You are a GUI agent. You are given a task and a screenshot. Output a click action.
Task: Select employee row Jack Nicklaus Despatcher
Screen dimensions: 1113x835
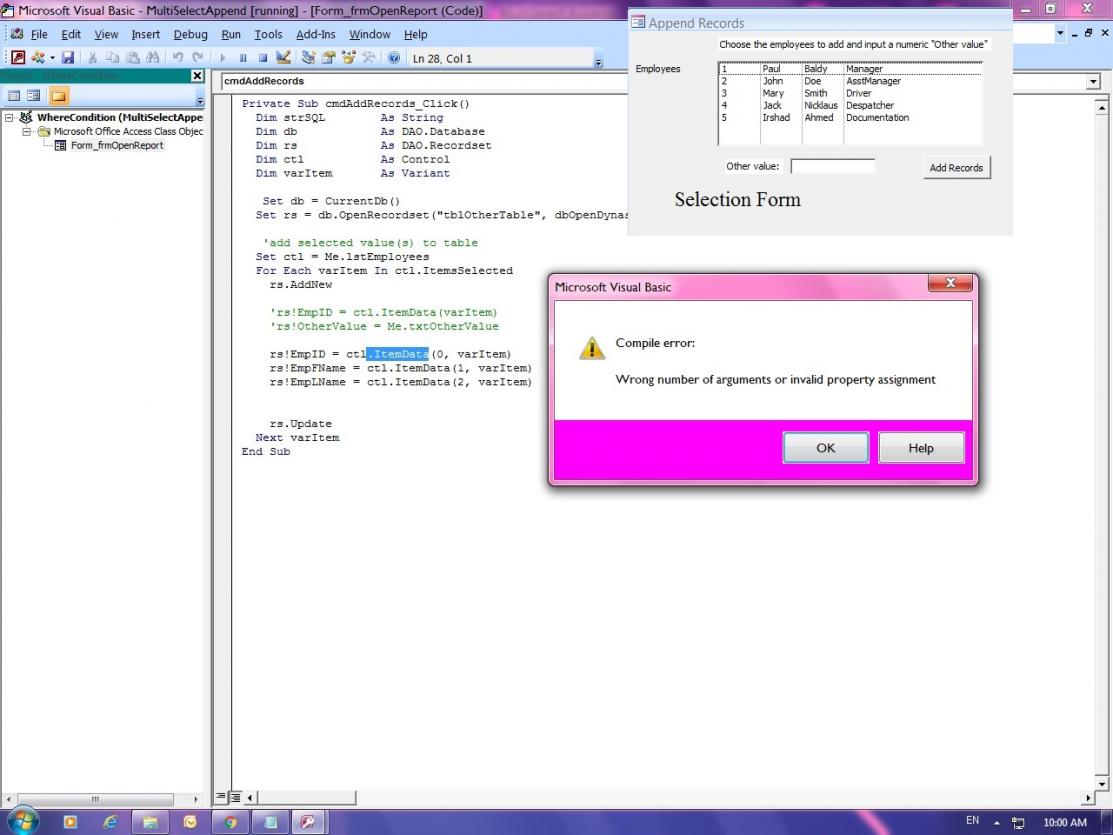coord(850,105)
